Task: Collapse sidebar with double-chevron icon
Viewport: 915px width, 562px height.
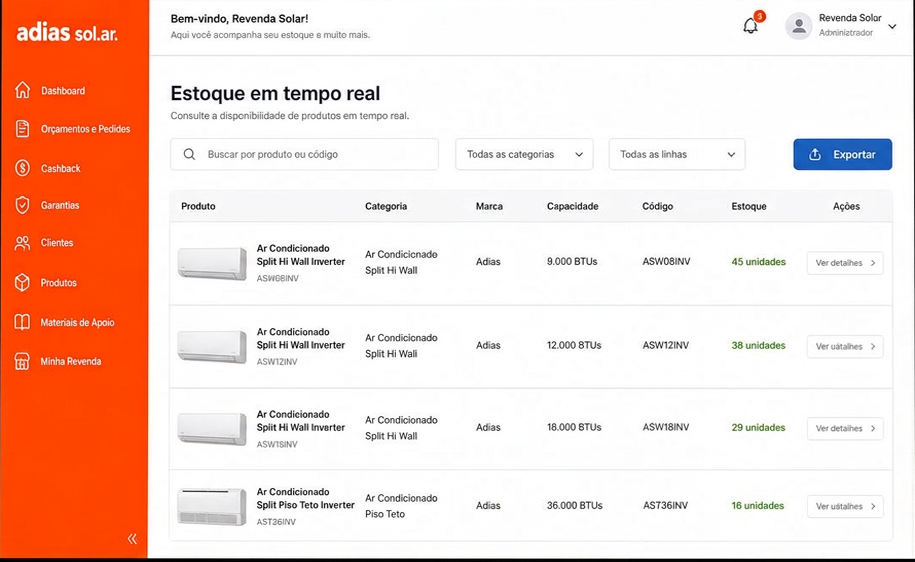Action: (132, 539)
